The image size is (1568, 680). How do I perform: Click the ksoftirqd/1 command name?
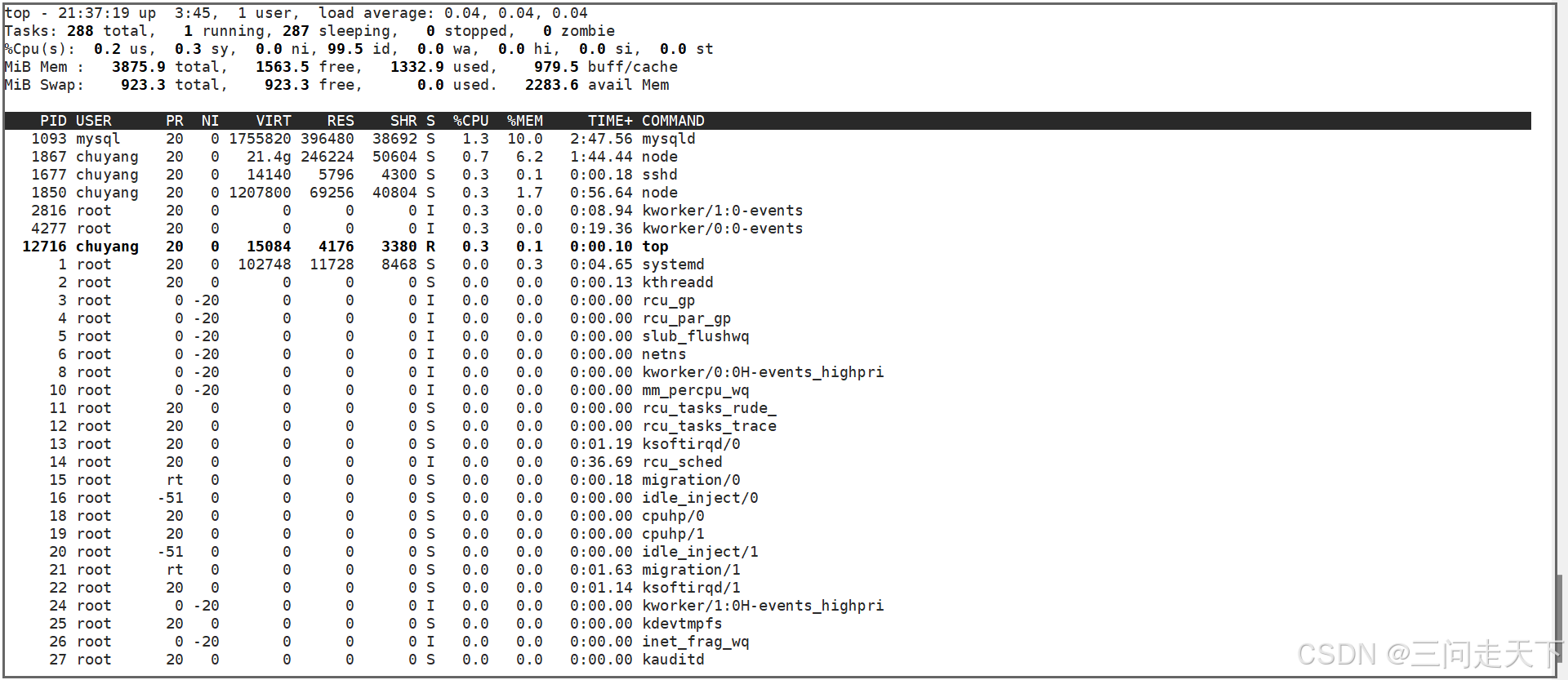[x=691, y=588]
